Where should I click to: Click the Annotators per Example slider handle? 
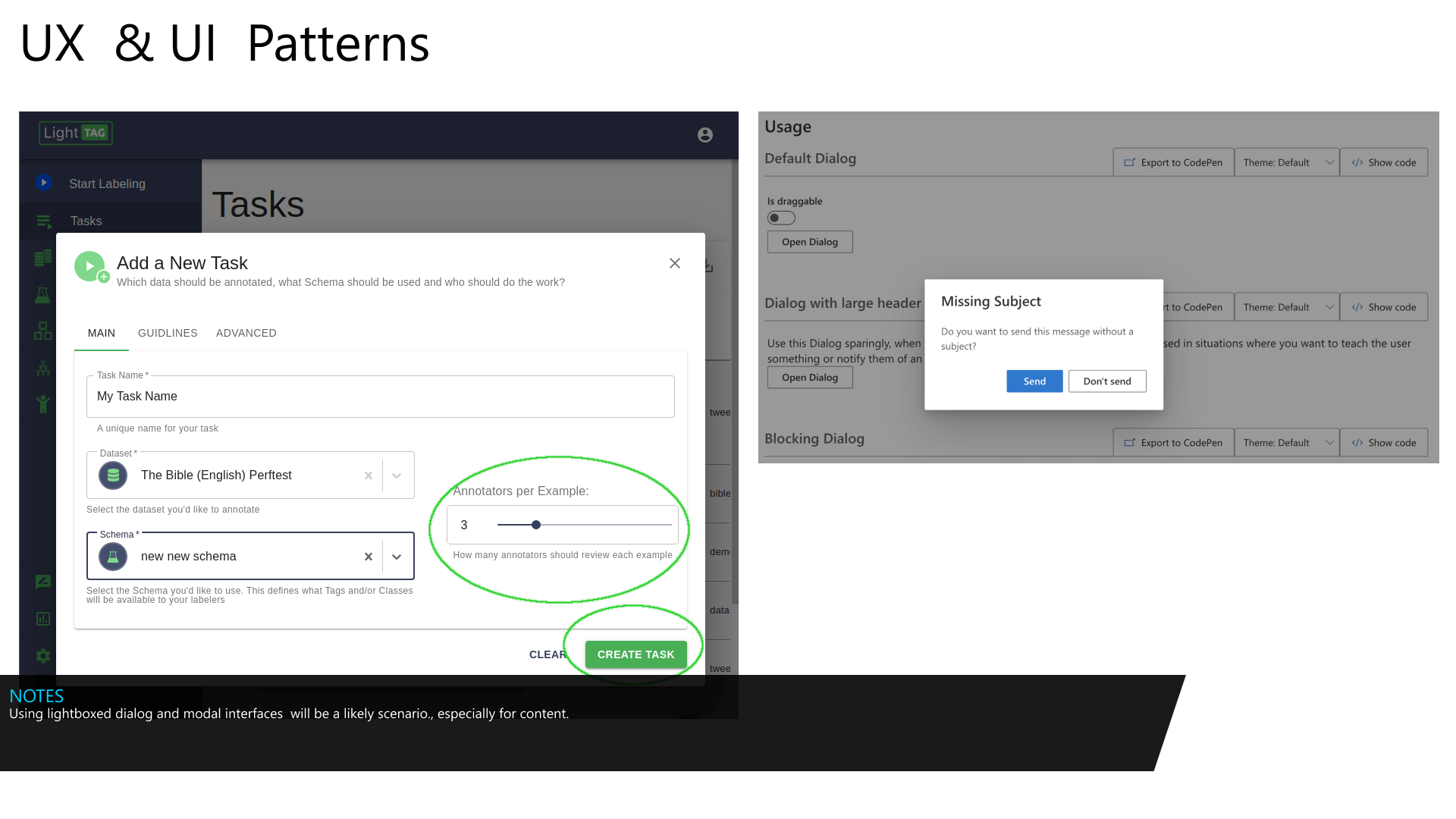tap(536, 525)
